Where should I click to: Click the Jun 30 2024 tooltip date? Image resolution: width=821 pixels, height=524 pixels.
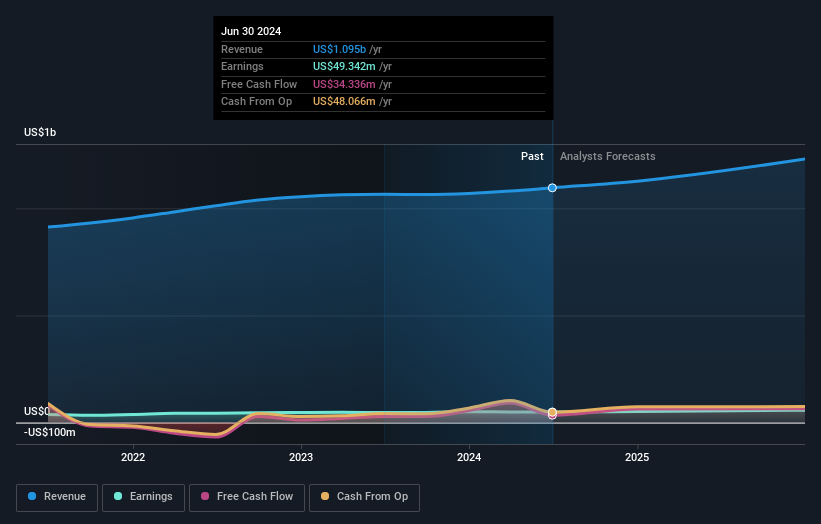tap(251, 31)
